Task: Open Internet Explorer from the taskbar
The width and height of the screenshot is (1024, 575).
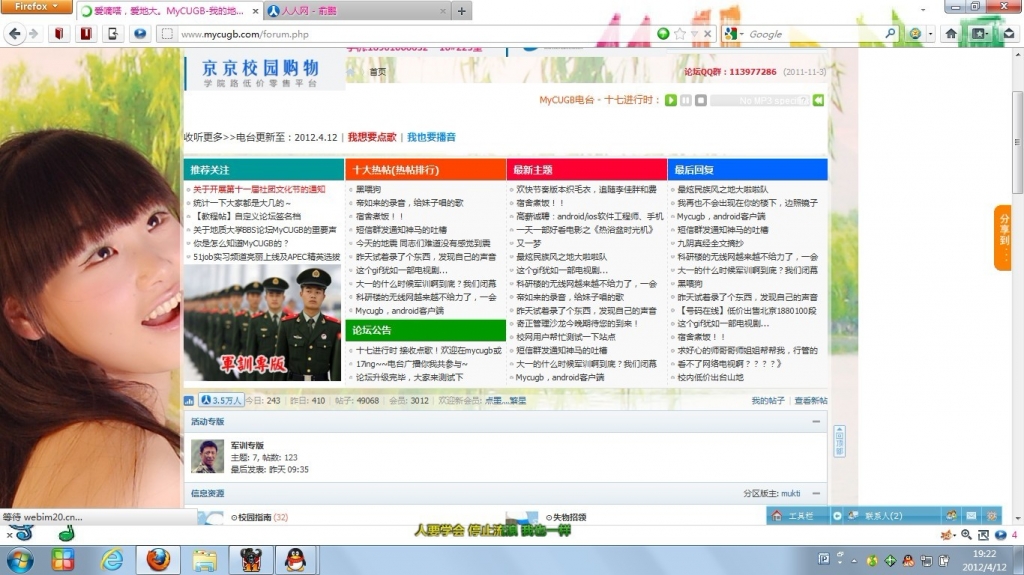Action: [112, 560]
